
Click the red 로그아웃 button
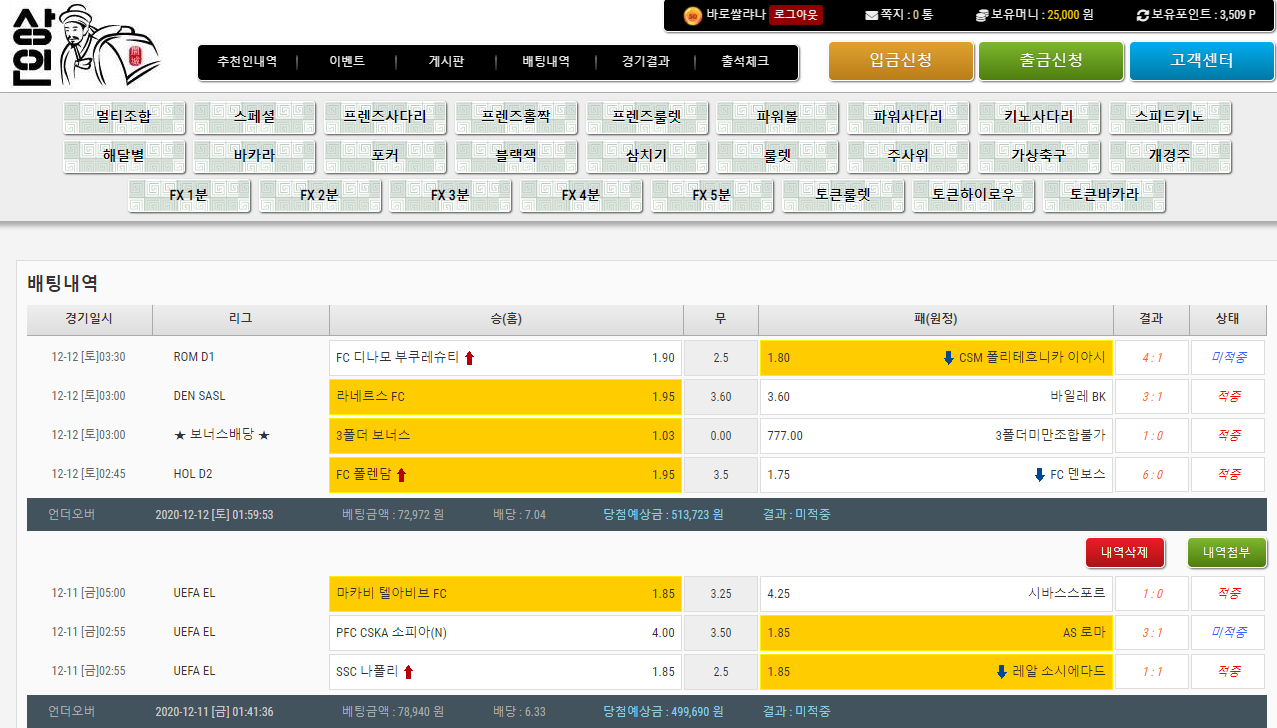(x=796, y=15)
